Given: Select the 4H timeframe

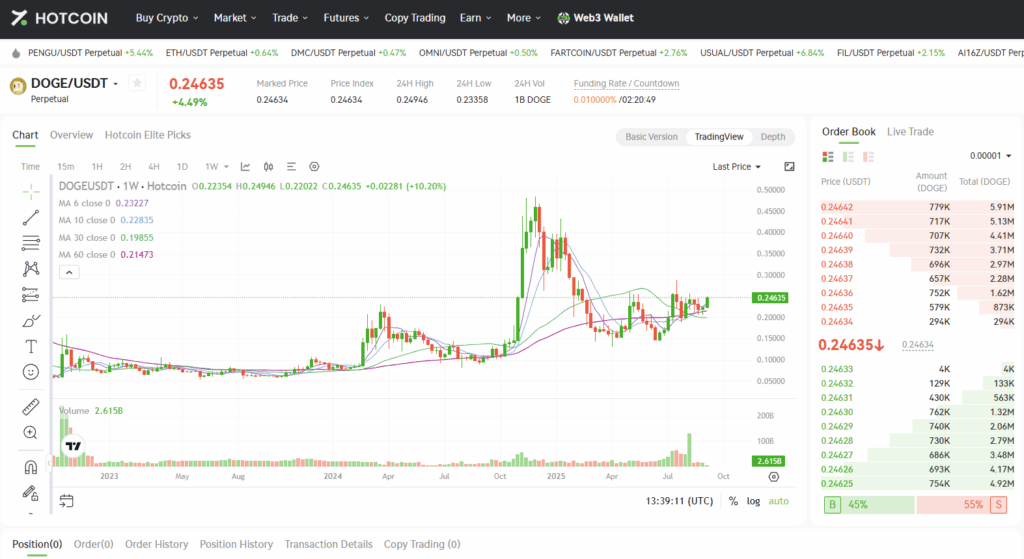Looking at the screenshot, I should (153, 167).
